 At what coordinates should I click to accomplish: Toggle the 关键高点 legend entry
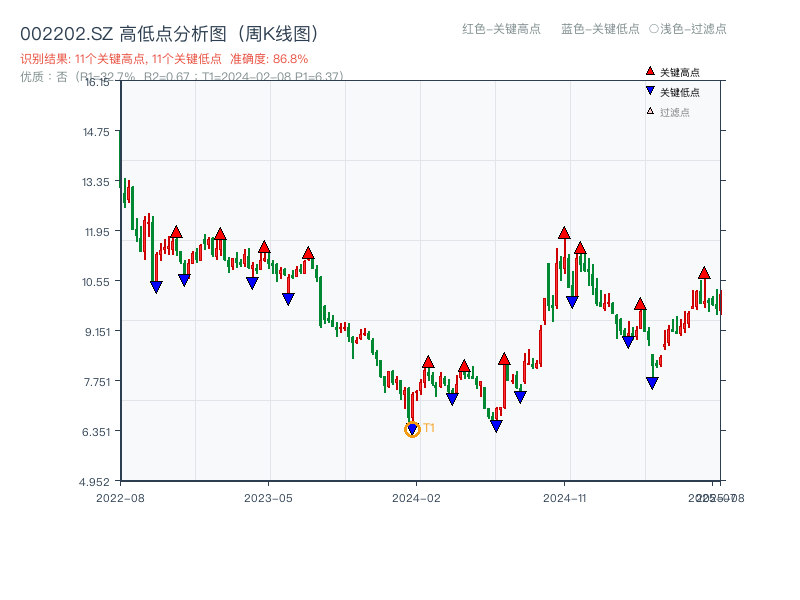click(679, 72)
